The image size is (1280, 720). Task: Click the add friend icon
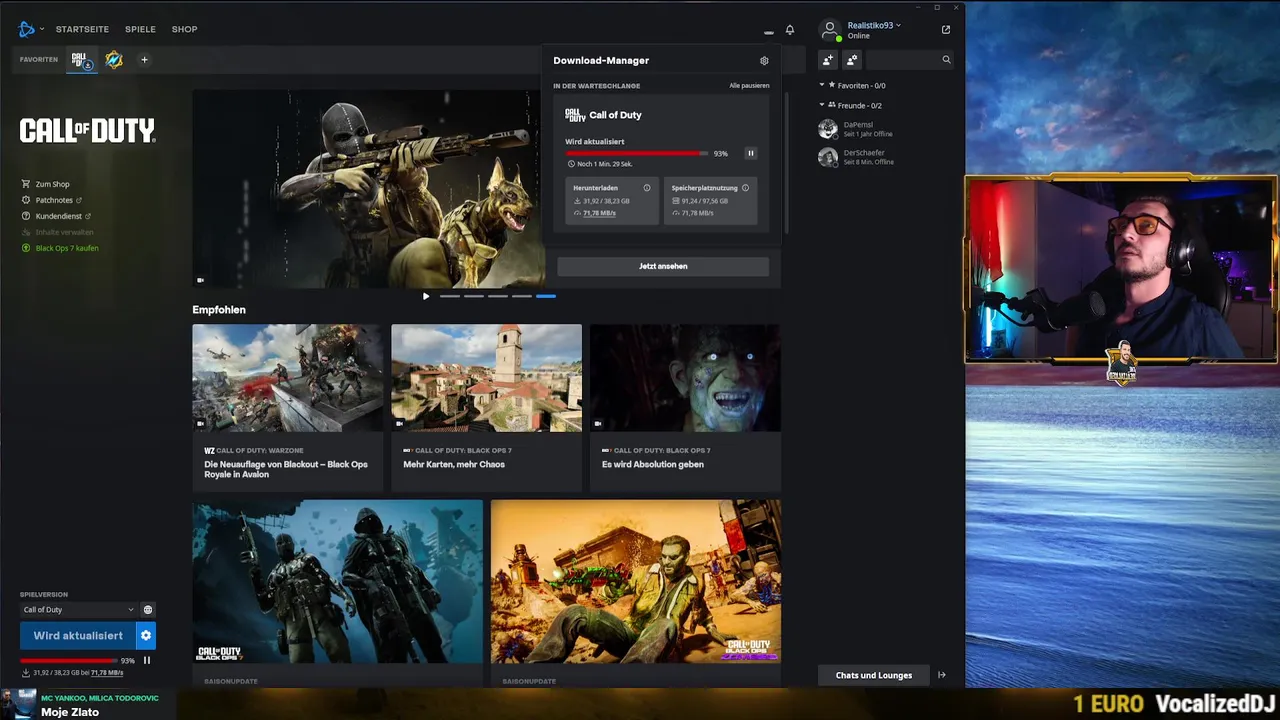pyautogui.click(x=828, y=60)
